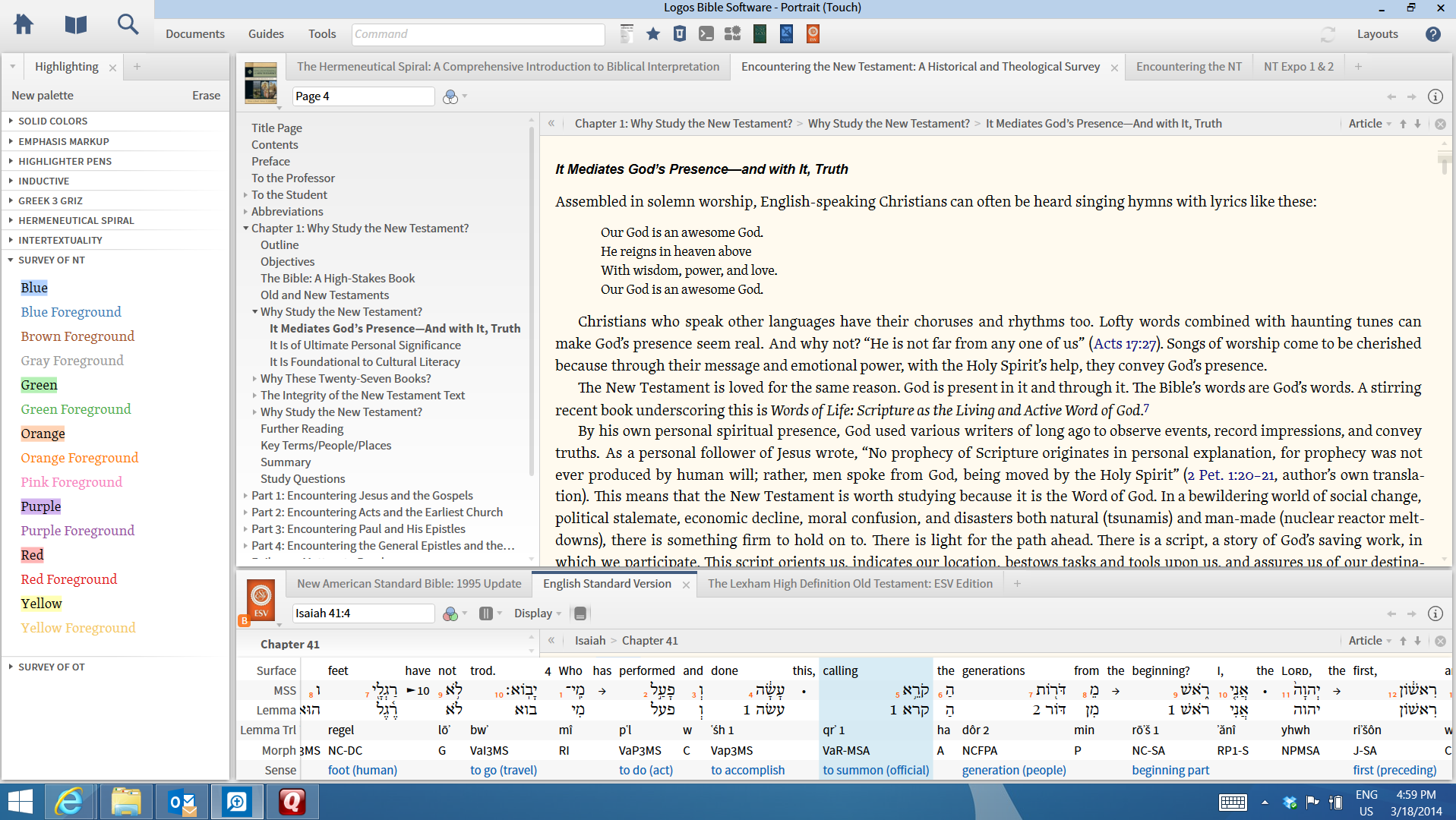Open the NASB Bible shortcut
Viewport: 1456px width, 820px height.
pos(786,33)
